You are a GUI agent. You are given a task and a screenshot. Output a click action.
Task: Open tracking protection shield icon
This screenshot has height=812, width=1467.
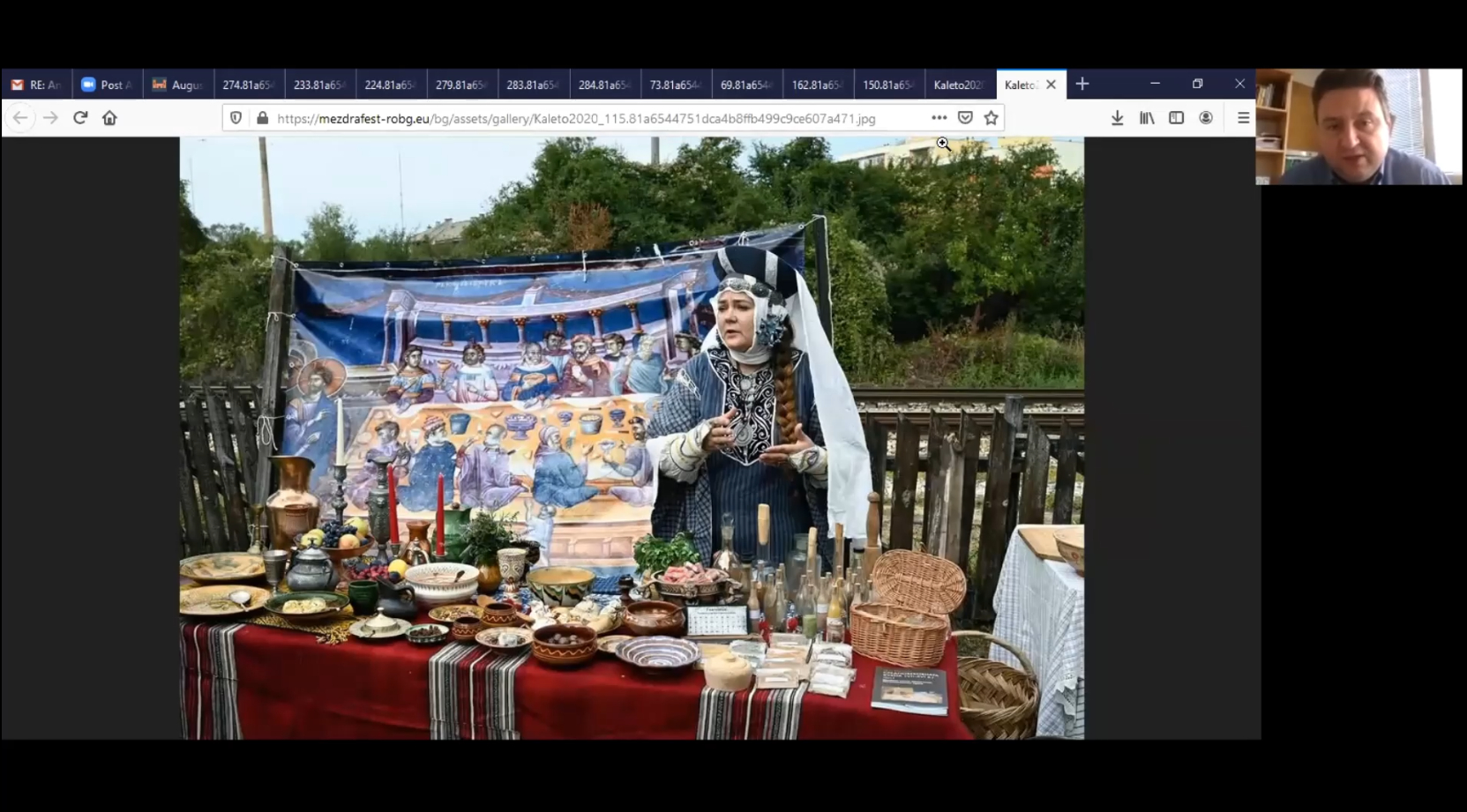[236, 118]
